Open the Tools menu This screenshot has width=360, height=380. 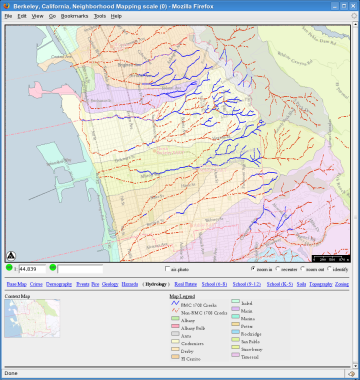tap(100, 16)
